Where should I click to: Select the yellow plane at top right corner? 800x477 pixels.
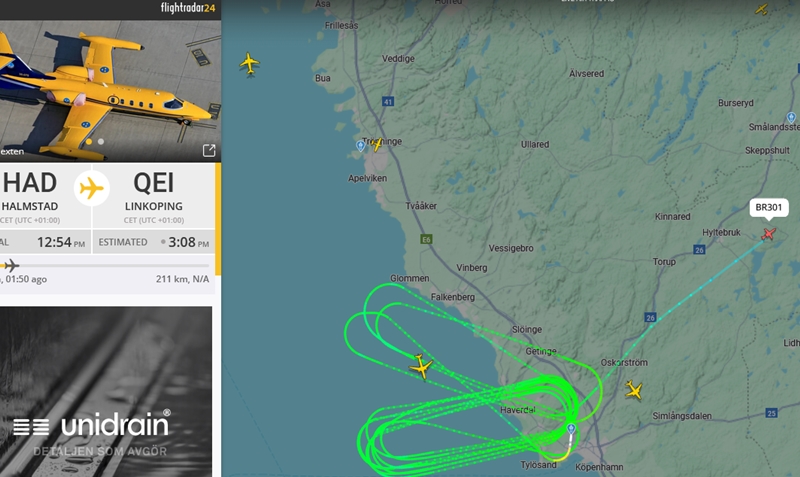[x=762, y=9]
